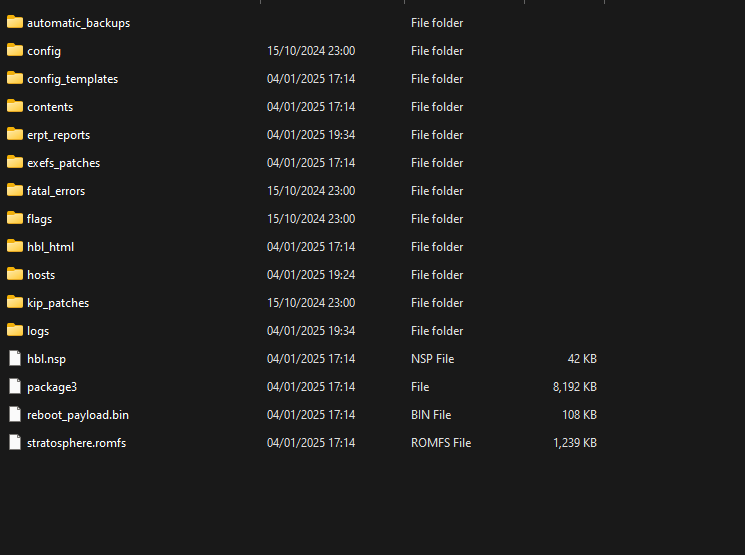Select the hbl.nsp file icon

[x=15, y=358]
